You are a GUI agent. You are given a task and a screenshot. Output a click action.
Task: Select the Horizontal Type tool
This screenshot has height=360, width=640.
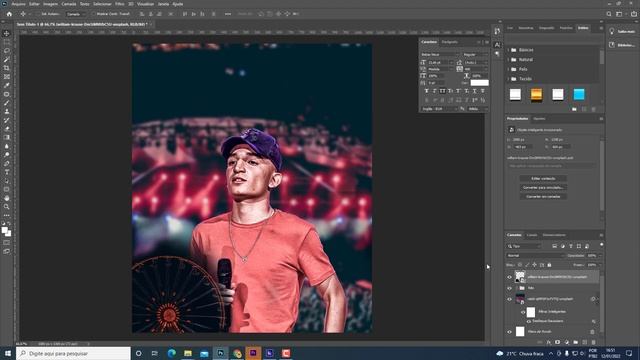point(7,172)
